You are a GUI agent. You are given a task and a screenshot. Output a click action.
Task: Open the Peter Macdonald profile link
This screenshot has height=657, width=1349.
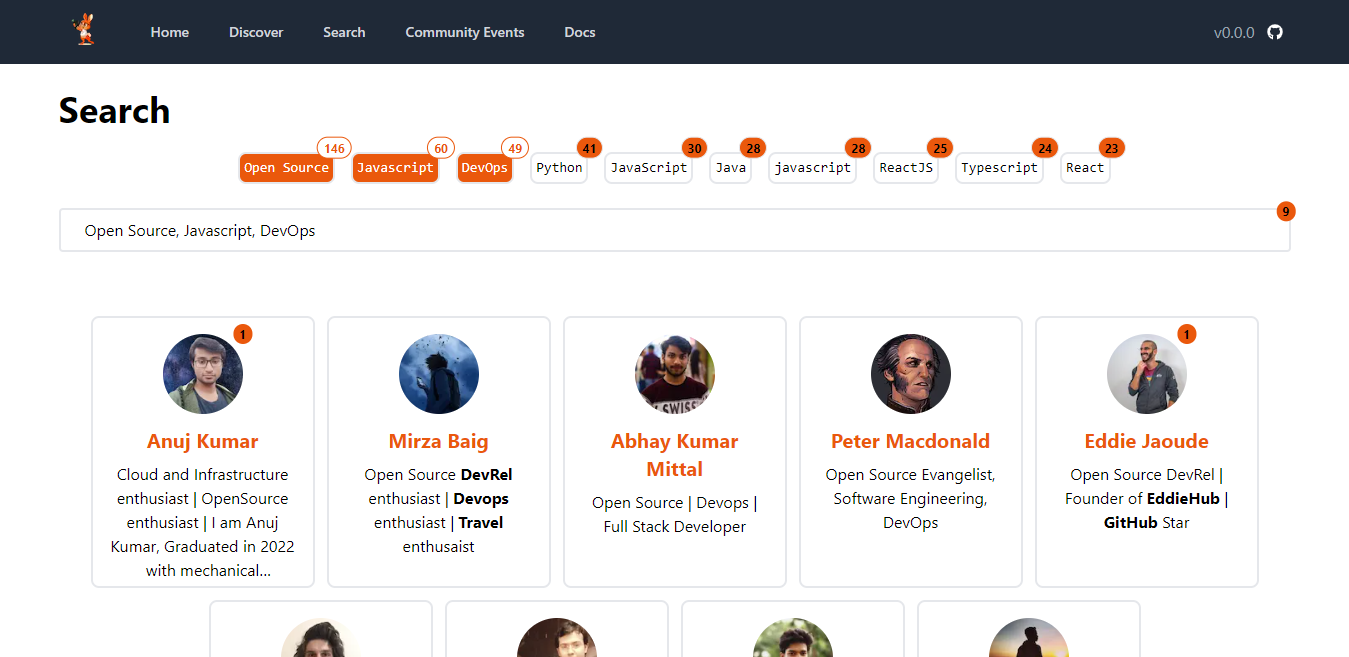(x=911, y=441)
